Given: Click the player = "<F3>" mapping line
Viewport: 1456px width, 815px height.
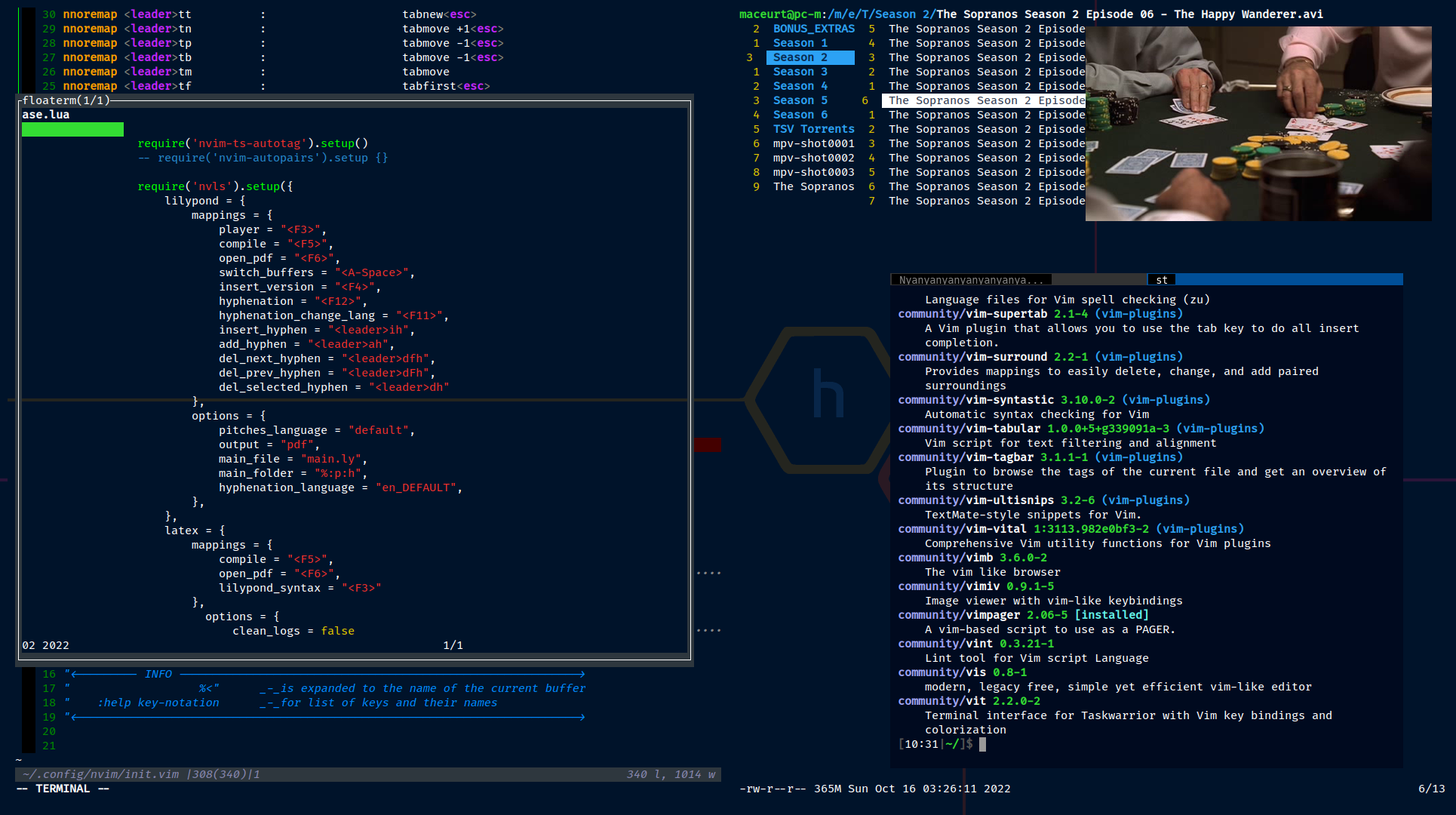Looking at the screenshot, I should pyautogui.click(x=273, y=229).
